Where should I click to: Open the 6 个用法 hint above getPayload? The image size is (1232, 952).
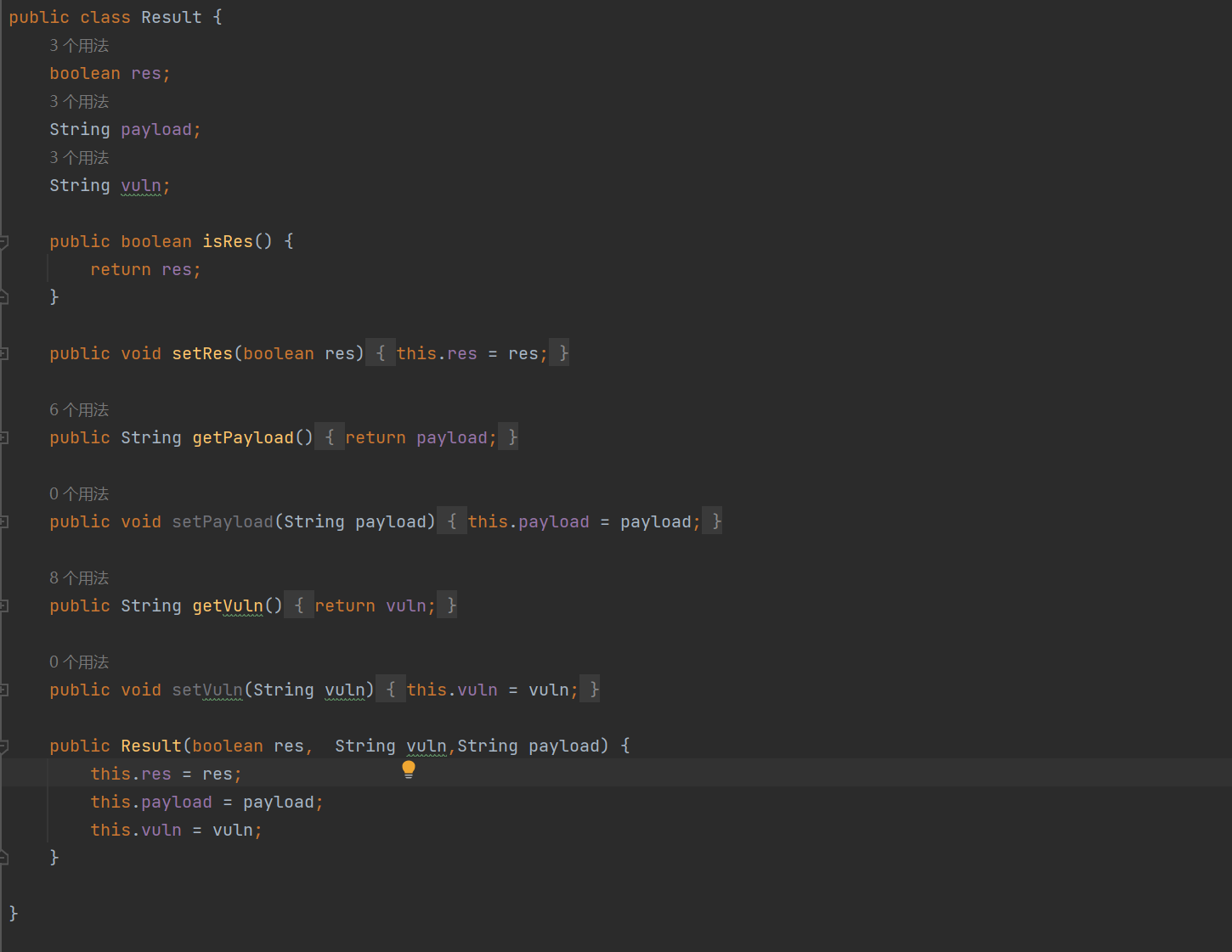(x=79, y=410)
